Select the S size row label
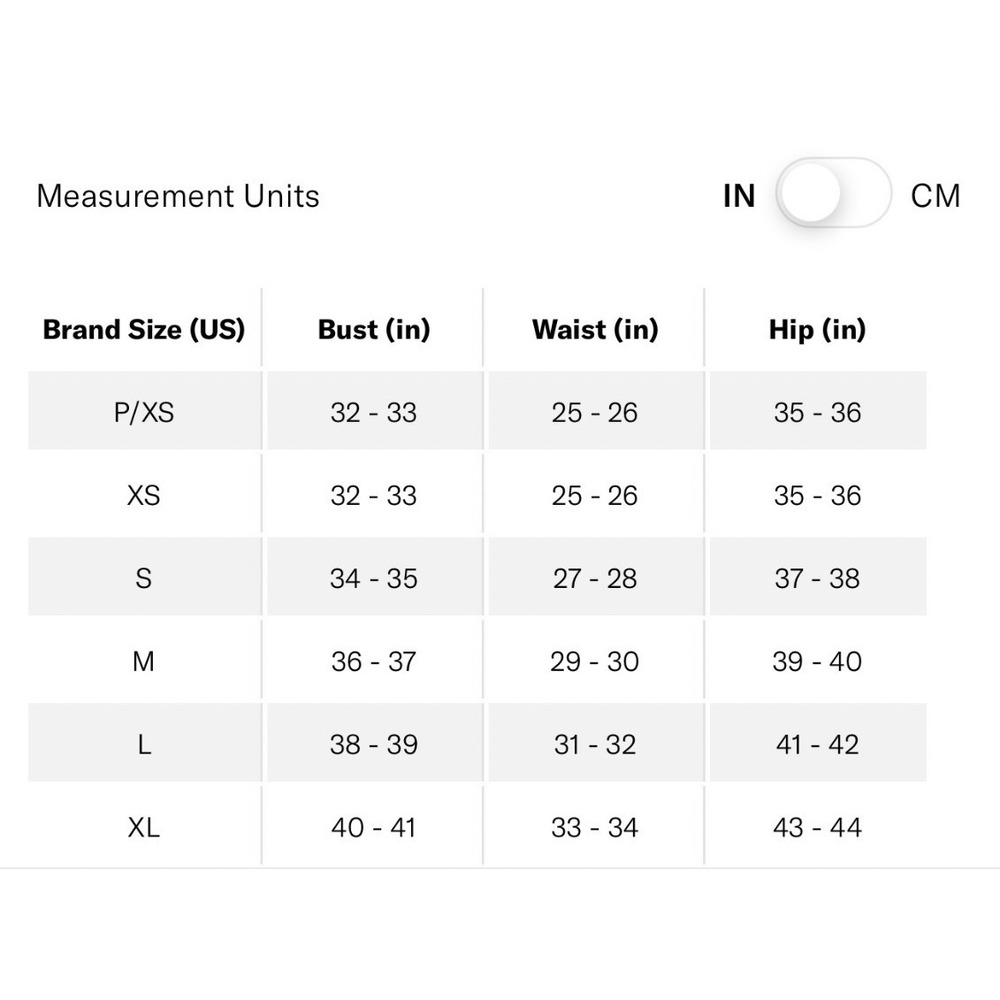This screenshot has width=1000, height=1000. click(144, 578)
